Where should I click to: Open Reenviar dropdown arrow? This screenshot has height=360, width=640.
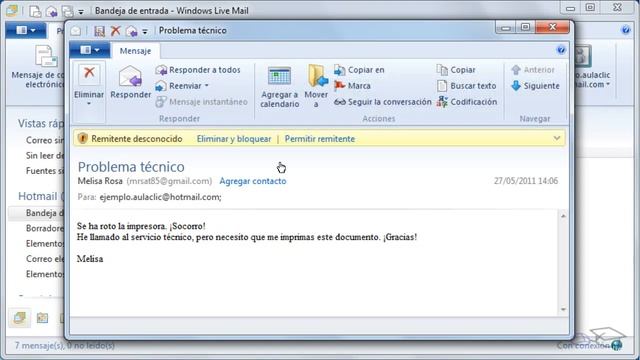tap(207, 86)
